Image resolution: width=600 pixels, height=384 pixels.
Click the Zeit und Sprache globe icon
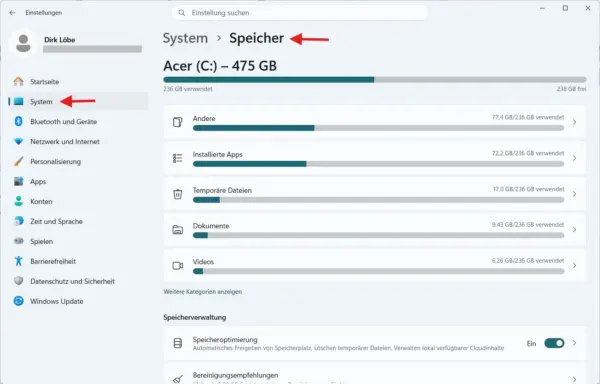[x=18, y=221]
